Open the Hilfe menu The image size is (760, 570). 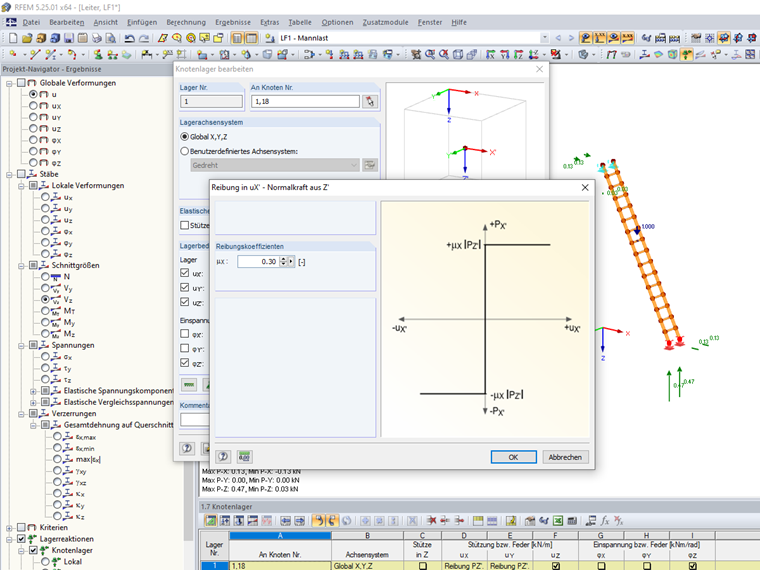click(x=459, y=22)
